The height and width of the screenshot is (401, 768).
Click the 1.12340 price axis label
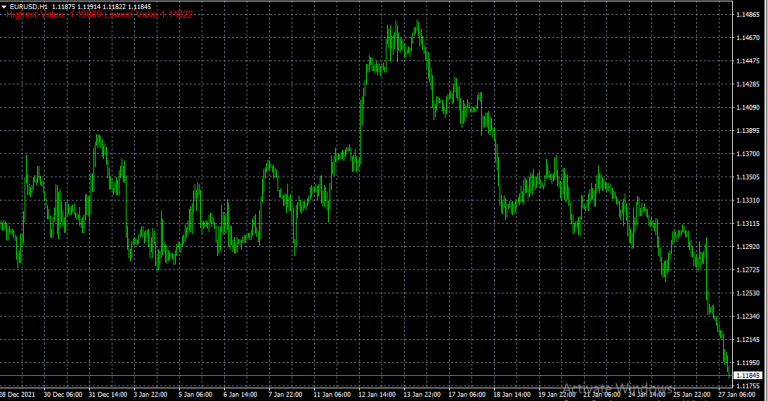point(748,316)
